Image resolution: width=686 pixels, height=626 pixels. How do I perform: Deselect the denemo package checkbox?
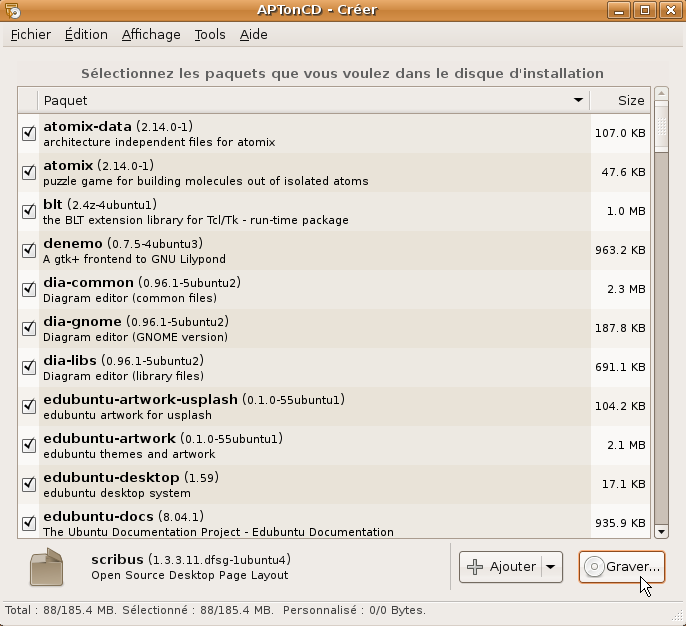click(x=29, y=250)
